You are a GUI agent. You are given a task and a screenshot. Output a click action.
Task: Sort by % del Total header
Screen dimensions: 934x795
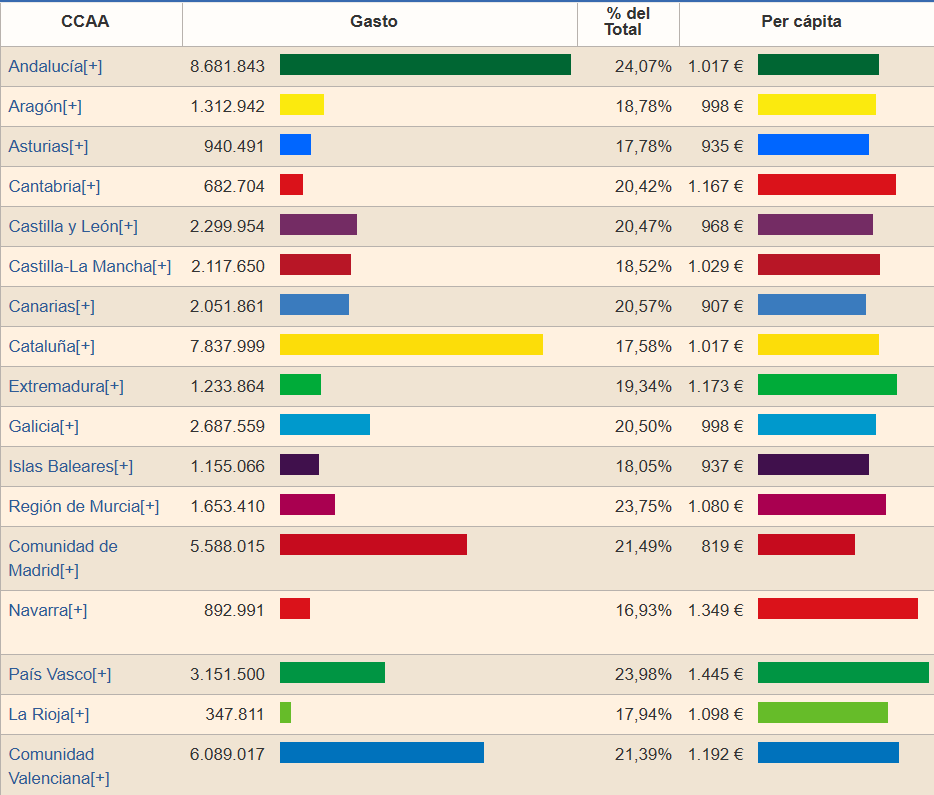tap(628, 21)
